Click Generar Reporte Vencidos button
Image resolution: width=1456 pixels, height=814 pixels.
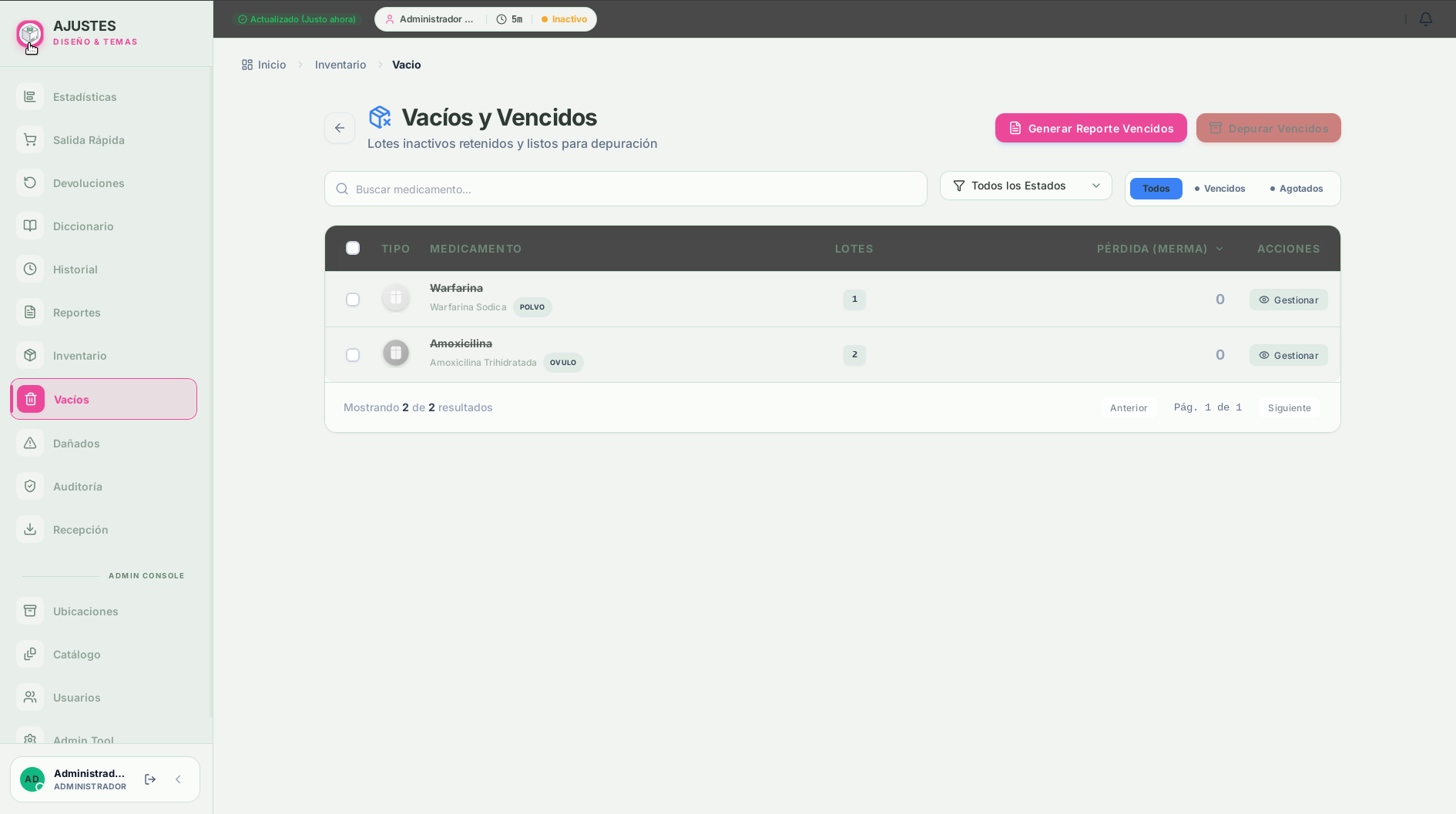[x=1091, y=128]
